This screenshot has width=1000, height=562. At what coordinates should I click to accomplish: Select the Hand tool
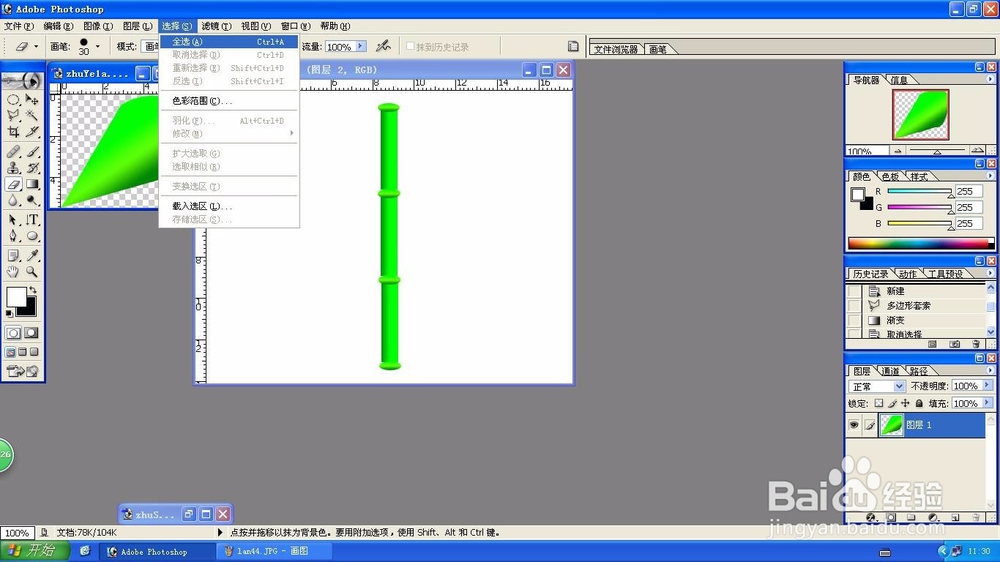point(13,272)
